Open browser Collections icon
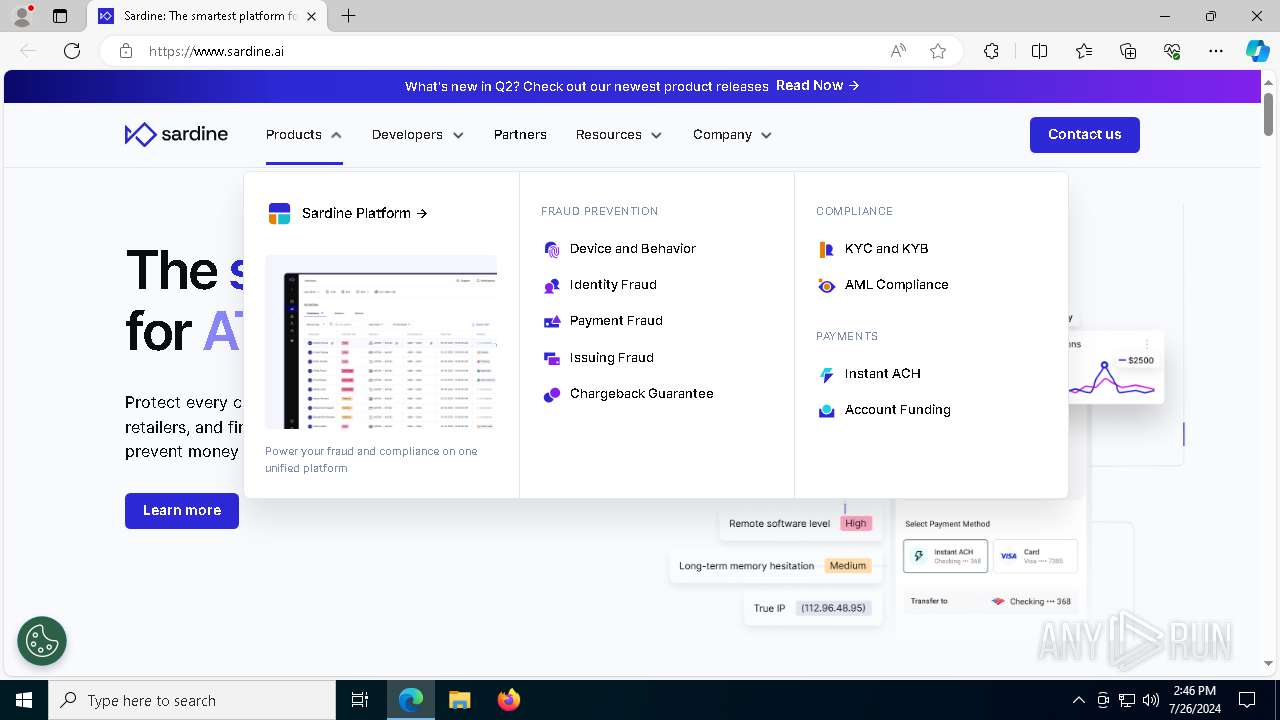The image size is (1280, 720). (x=1128, y=51)
